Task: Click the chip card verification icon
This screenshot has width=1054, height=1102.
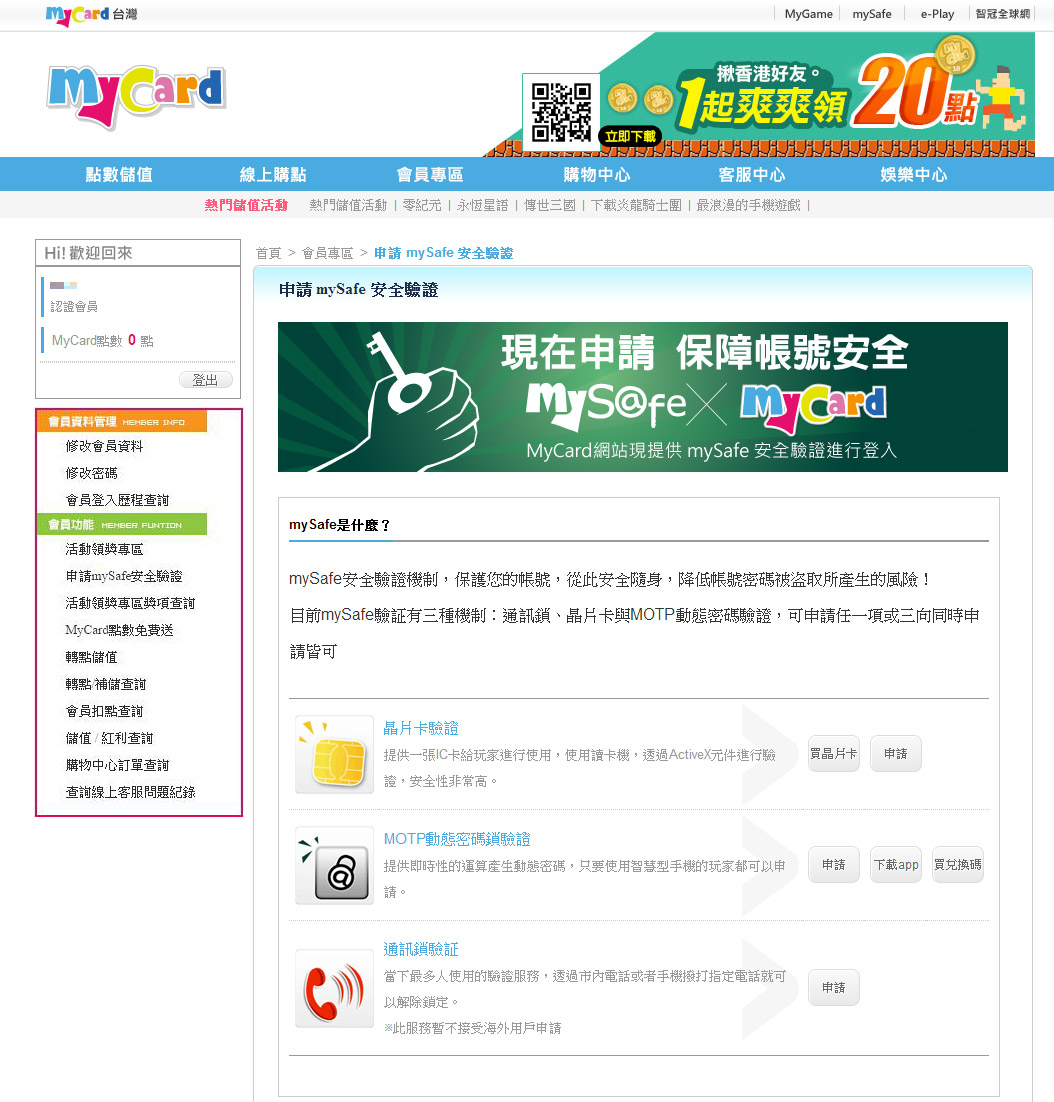Action: [334, 755]
